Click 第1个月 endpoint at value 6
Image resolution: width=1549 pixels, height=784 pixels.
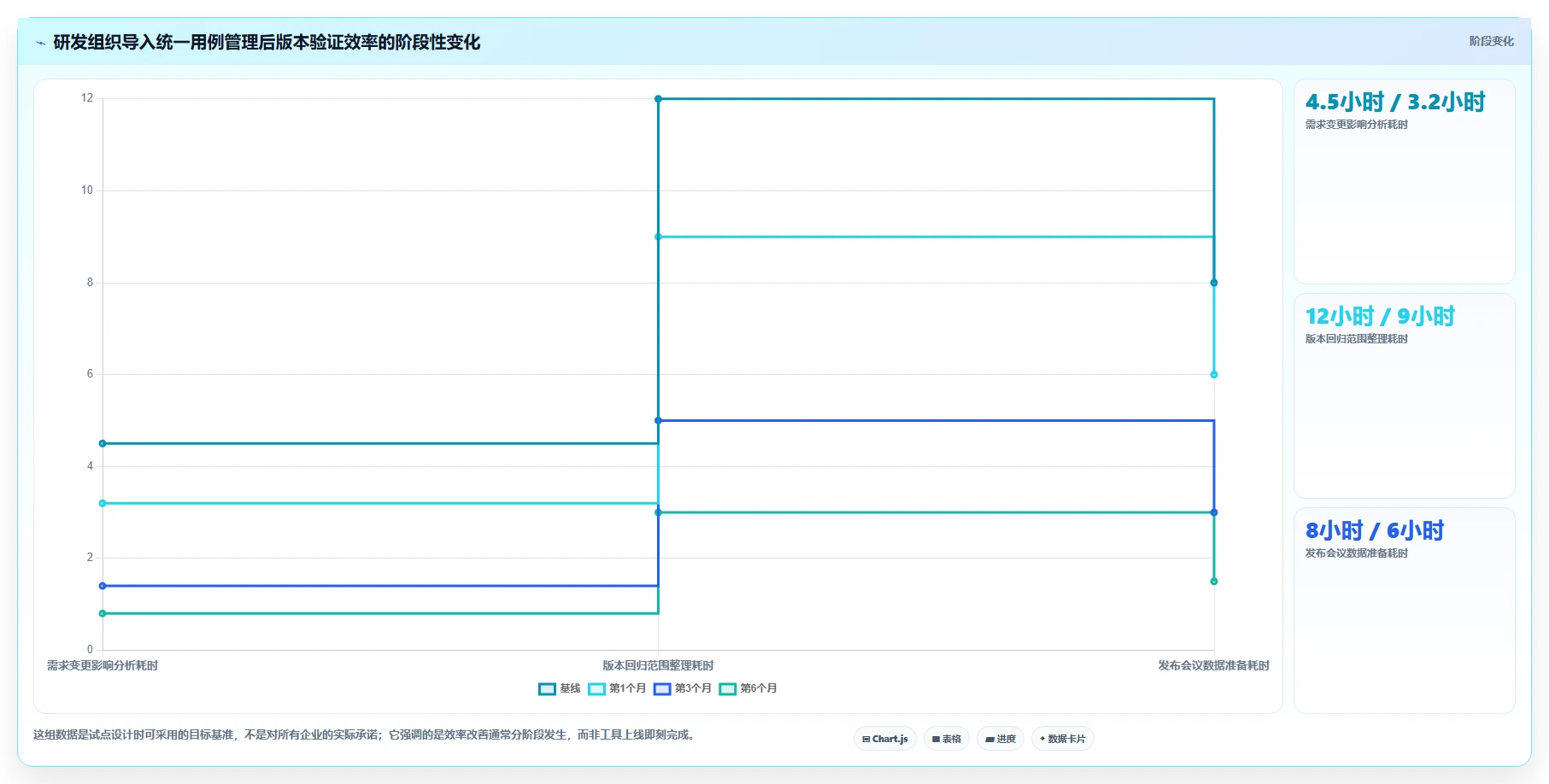[1214, 375]
